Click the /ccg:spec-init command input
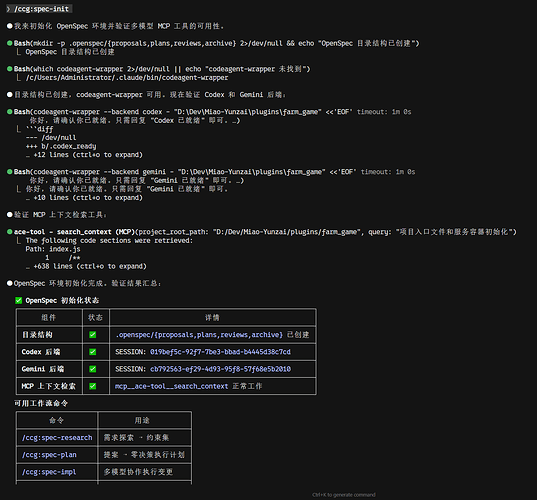 pos(41,9)
